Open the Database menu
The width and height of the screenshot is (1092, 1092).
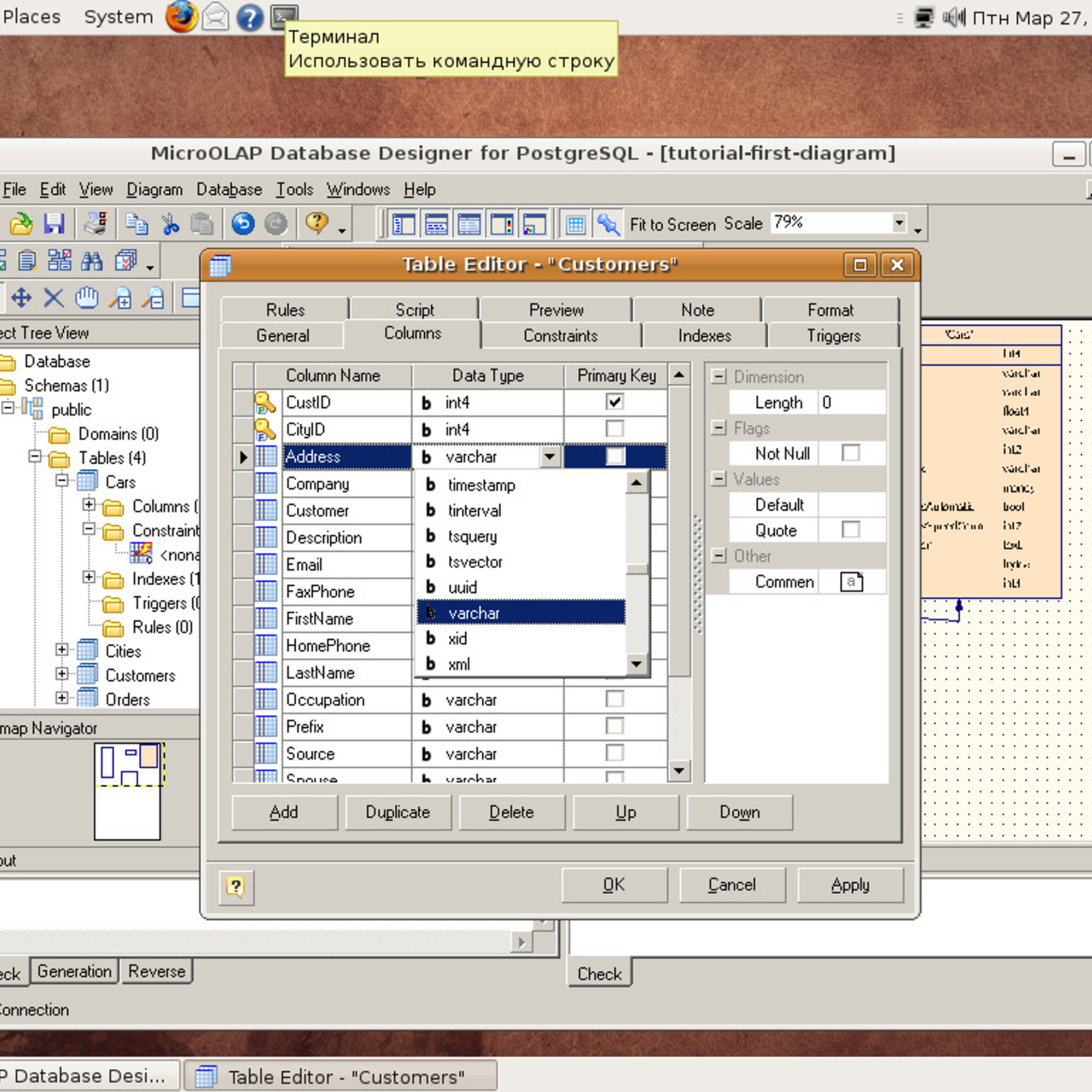(229, 190)
